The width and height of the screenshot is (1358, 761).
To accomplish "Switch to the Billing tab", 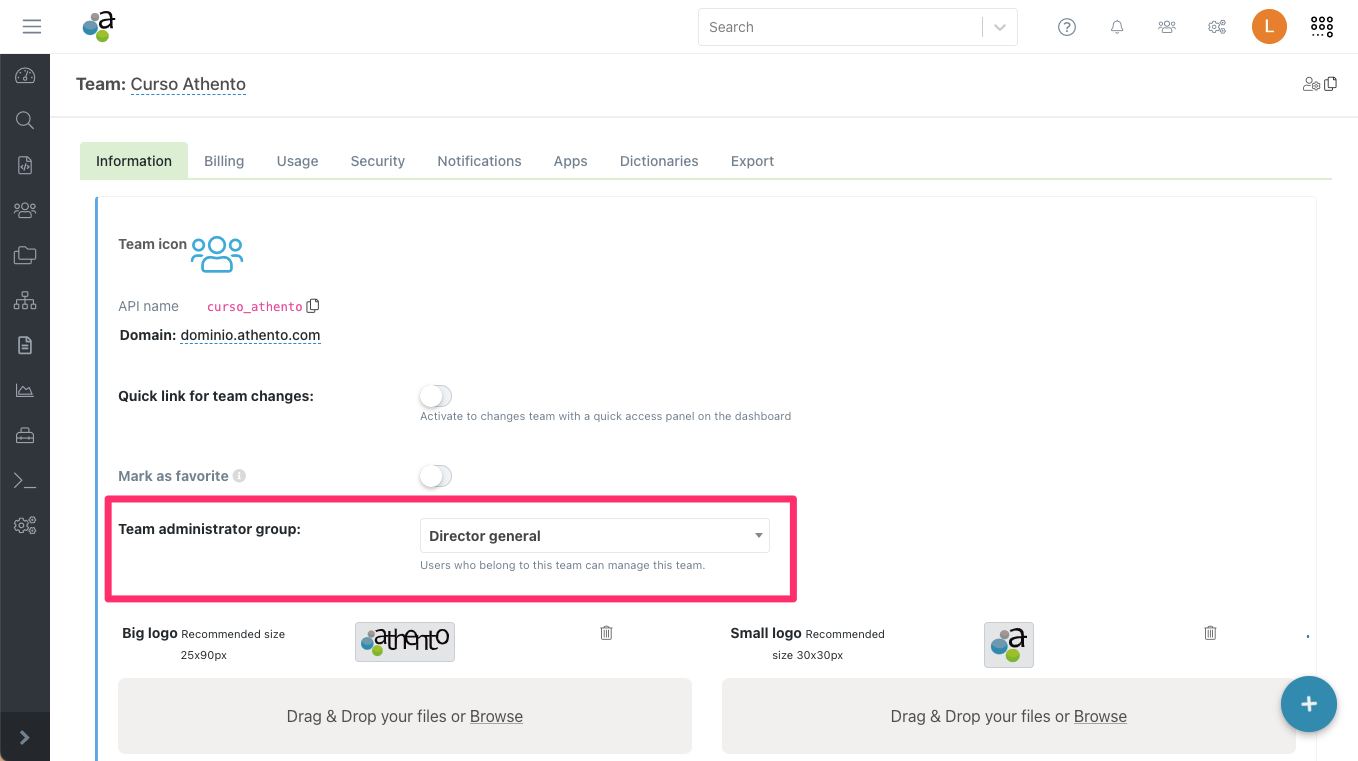I will [x=224, y=161].
